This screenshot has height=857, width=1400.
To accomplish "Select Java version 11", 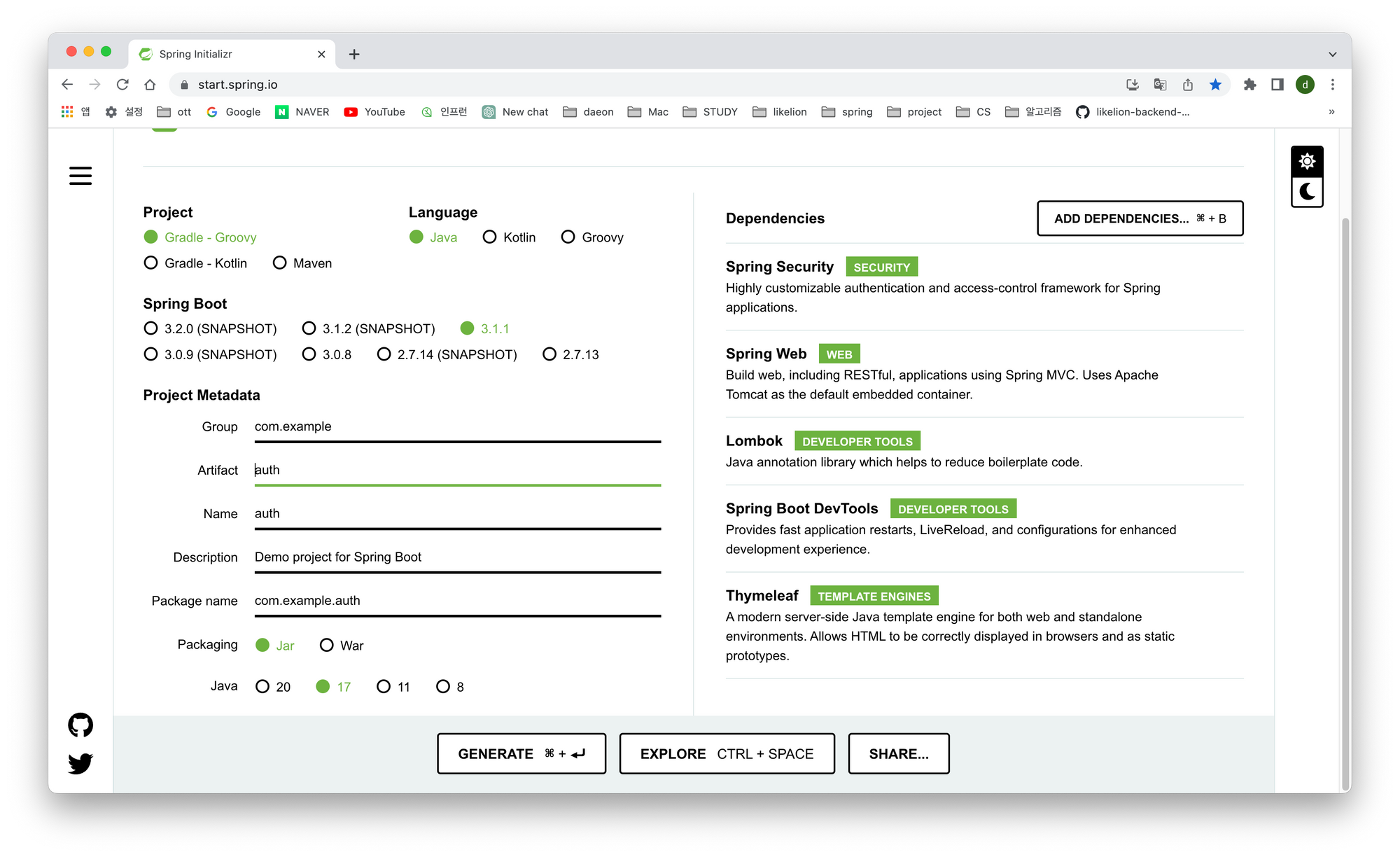I will point(393,687).
